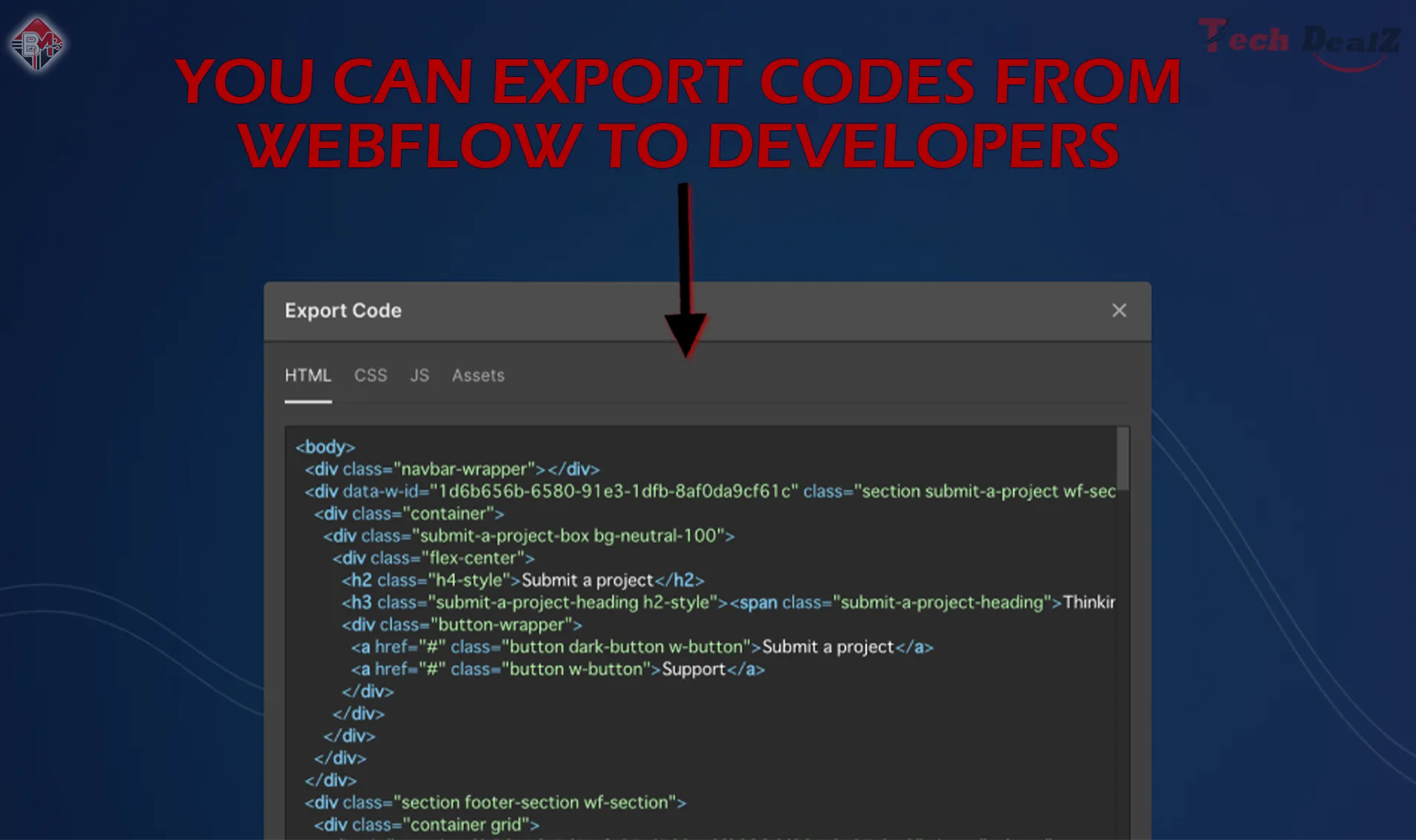The width and height of the screenshot is (1416, 840).
Task: Show the Assets tab
Action: tap(478, 376)
